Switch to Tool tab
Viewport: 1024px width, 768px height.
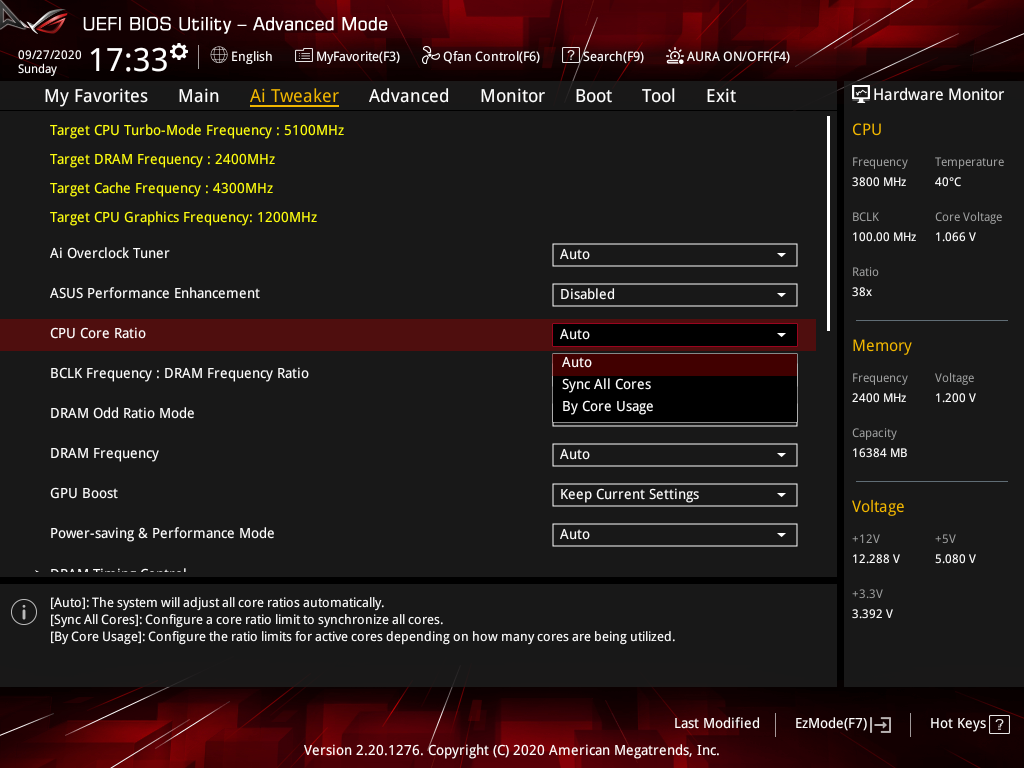pos(658,96)
